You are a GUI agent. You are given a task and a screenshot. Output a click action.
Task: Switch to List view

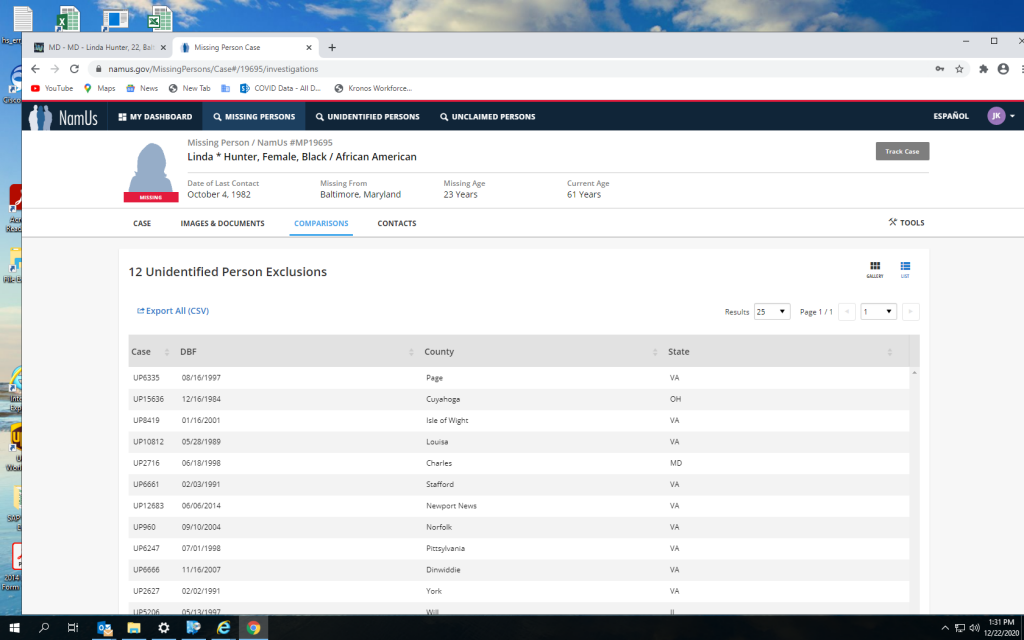tap(905, 268)
